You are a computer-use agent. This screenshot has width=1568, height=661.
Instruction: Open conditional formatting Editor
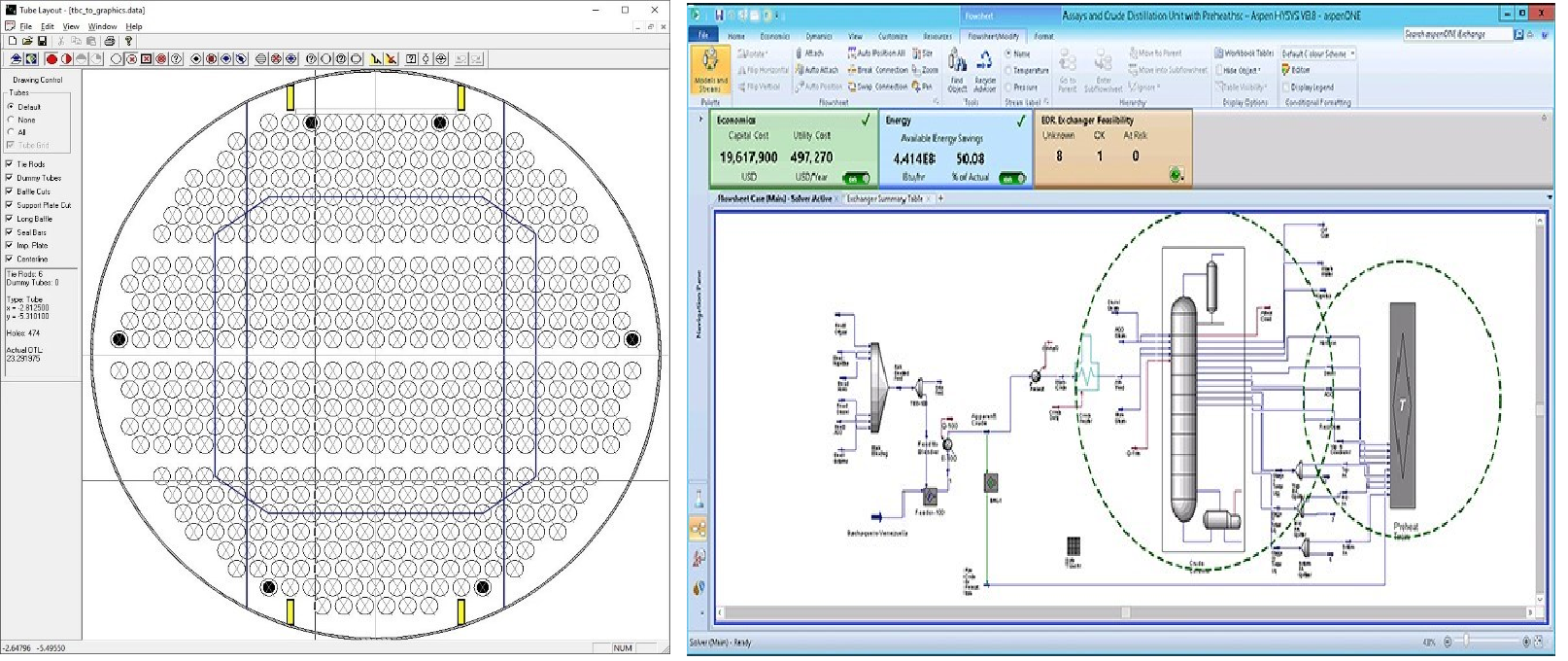click(x=1295, y=70)
